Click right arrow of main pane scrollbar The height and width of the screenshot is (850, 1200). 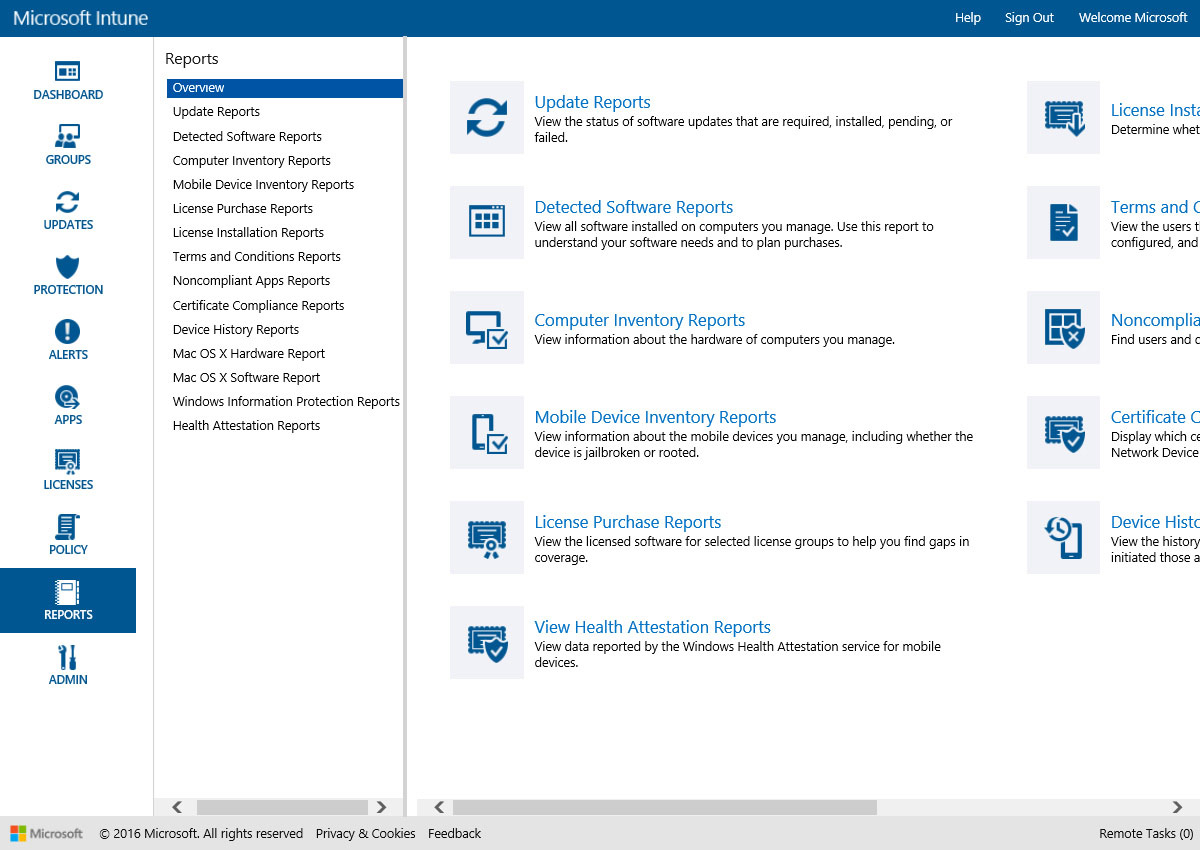coord(1178,807)
